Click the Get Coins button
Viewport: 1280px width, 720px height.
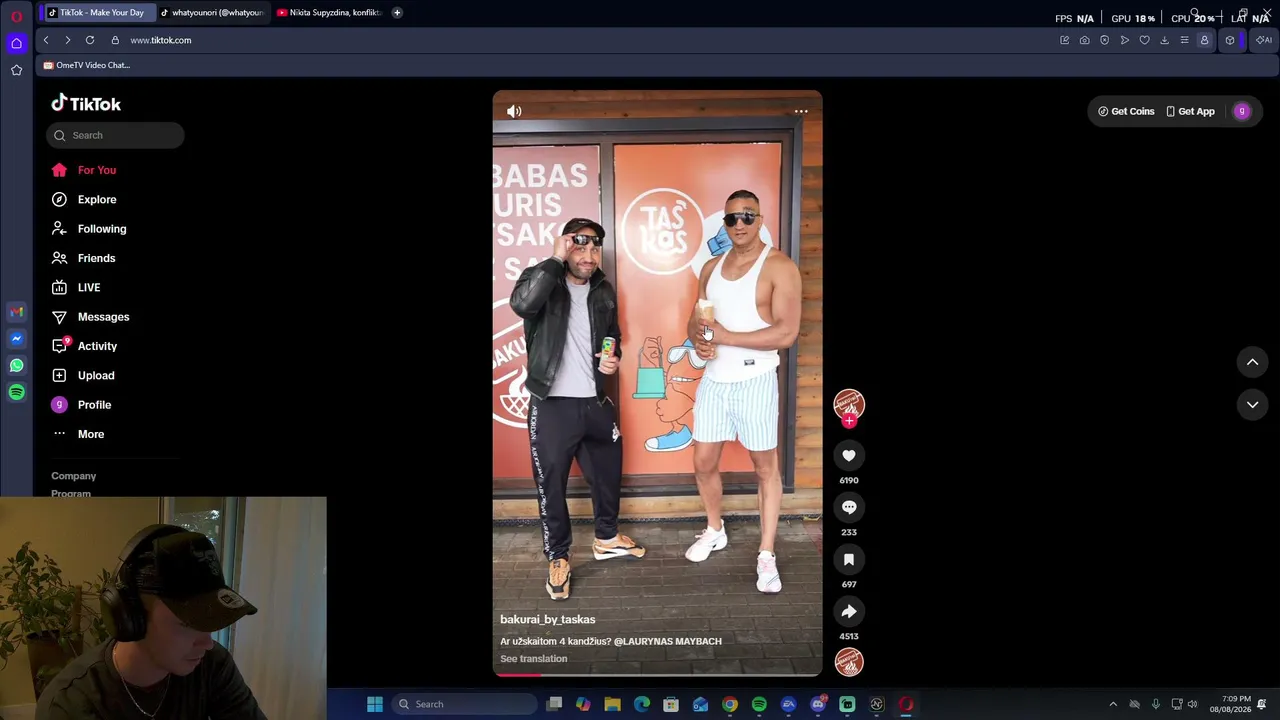click(1126, 111)
